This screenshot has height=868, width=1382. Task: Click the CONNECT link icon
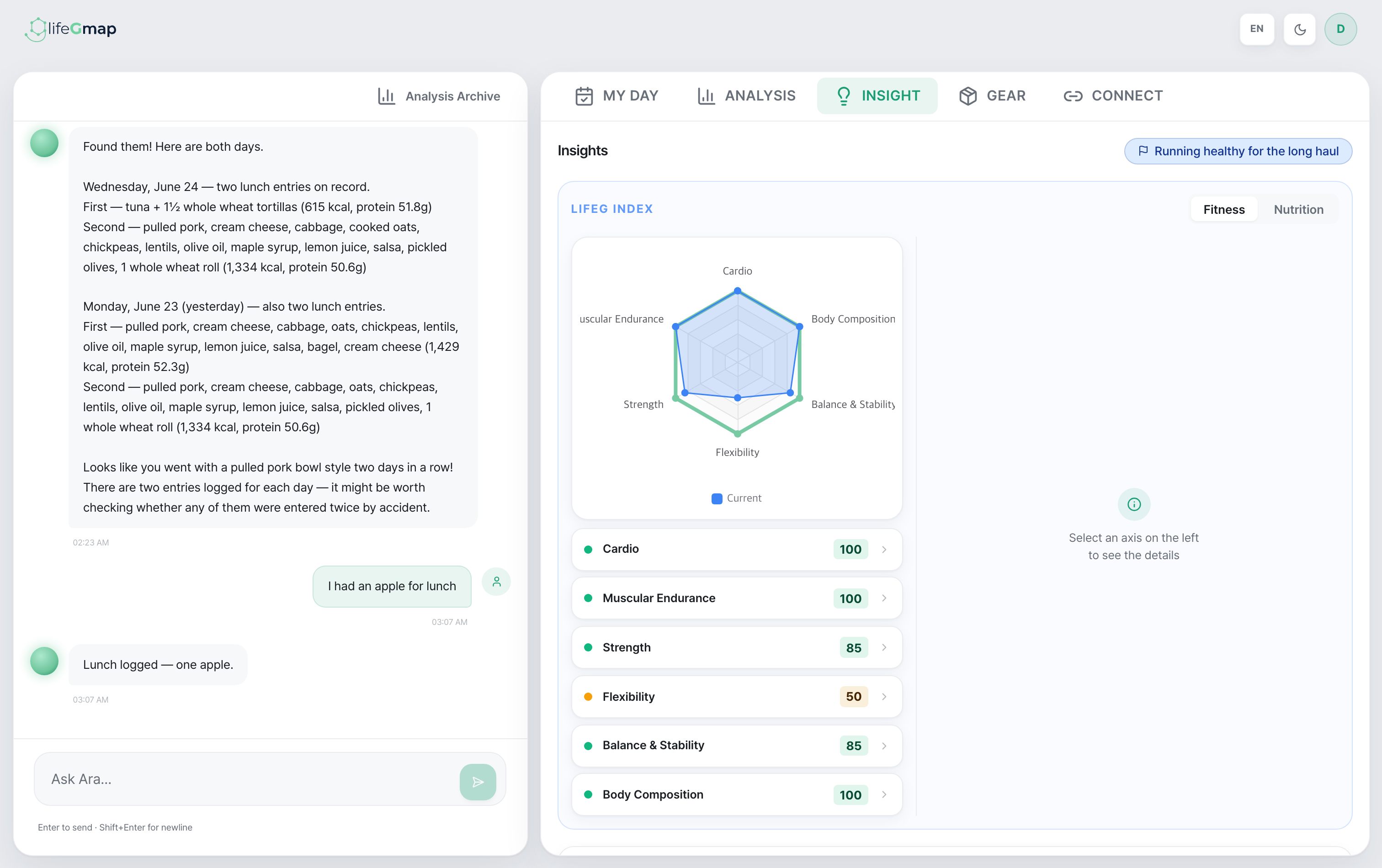[x=1073, y=96]
